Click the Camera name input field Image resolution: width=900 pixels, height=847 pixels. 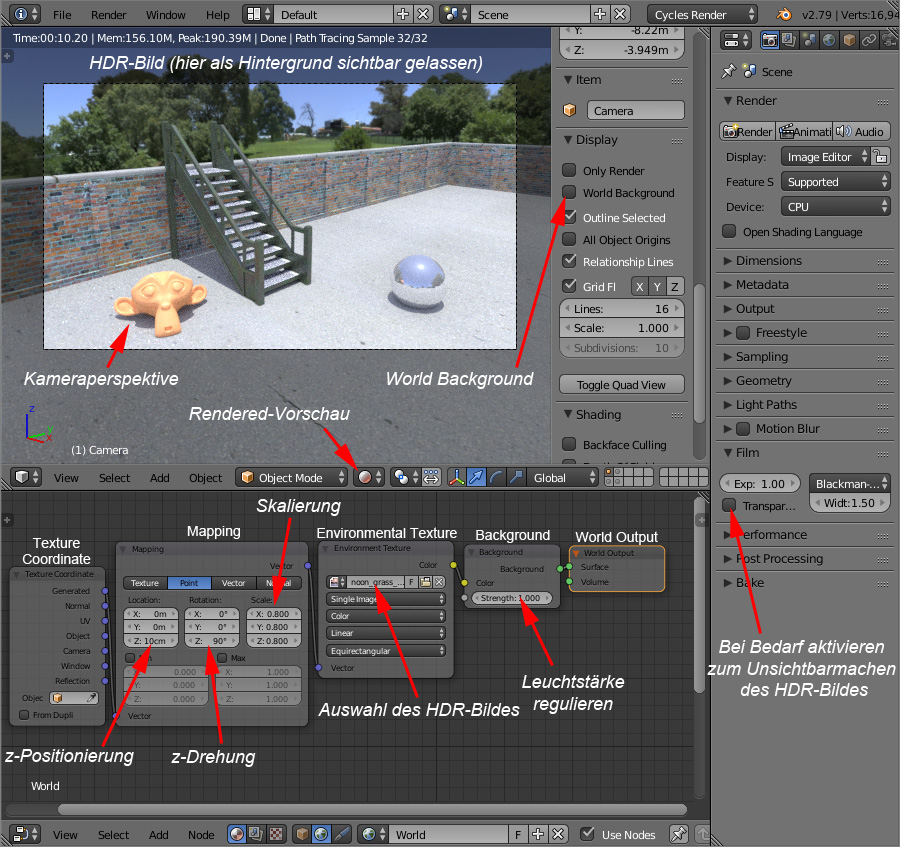pyautogui.click(x=637, y=110)
